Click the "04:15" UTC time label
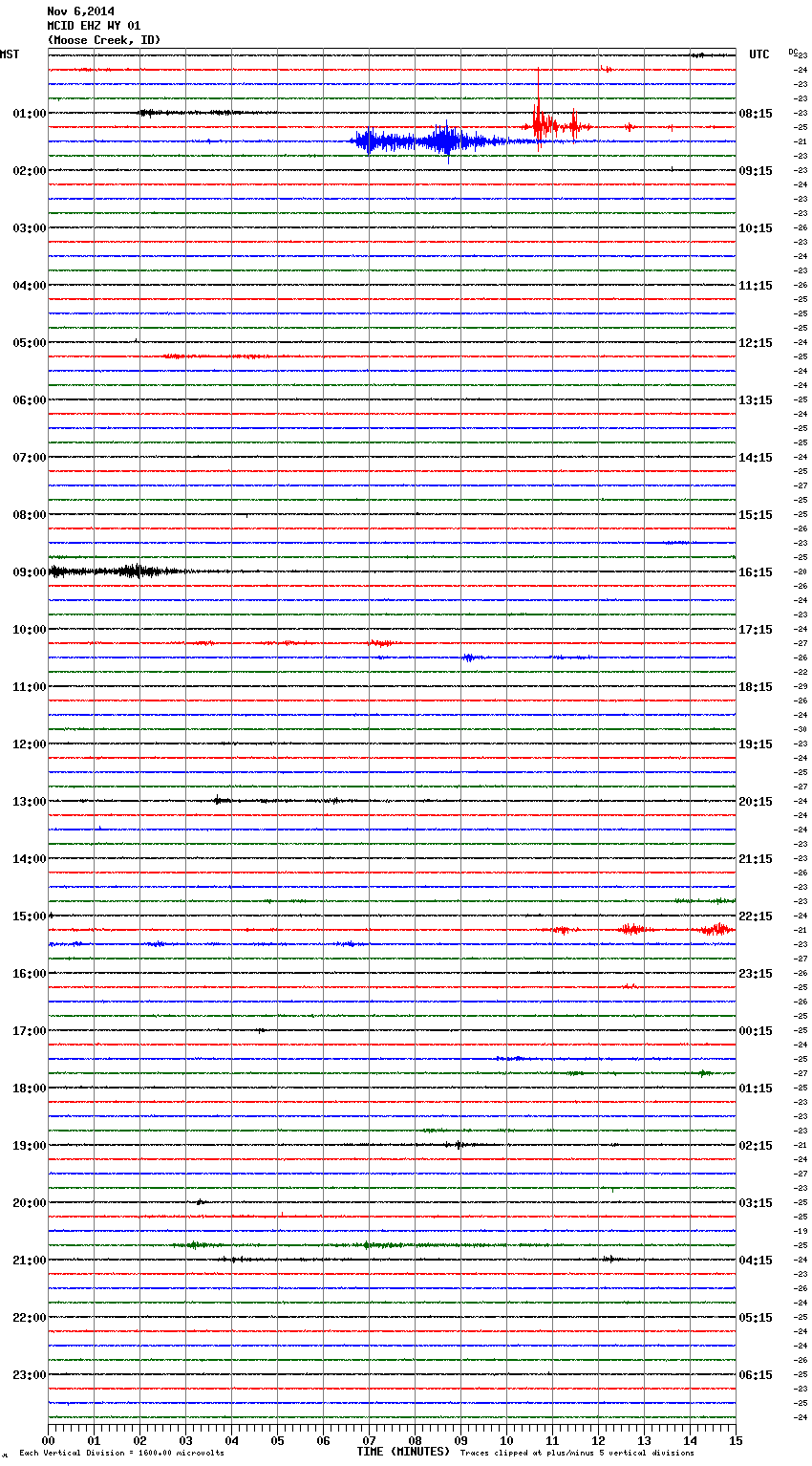 point(756,1260)
